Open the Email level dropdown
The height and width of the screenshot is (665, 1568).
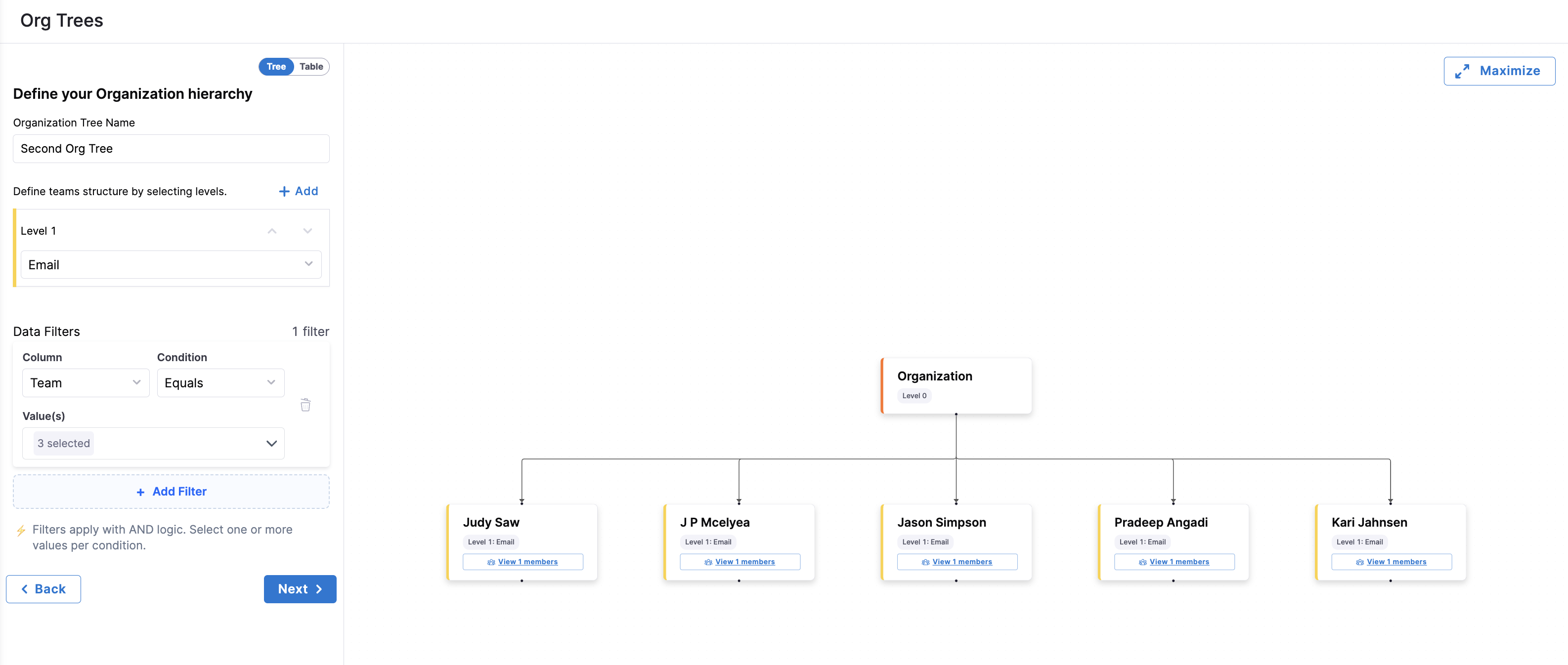pos(171,265)
